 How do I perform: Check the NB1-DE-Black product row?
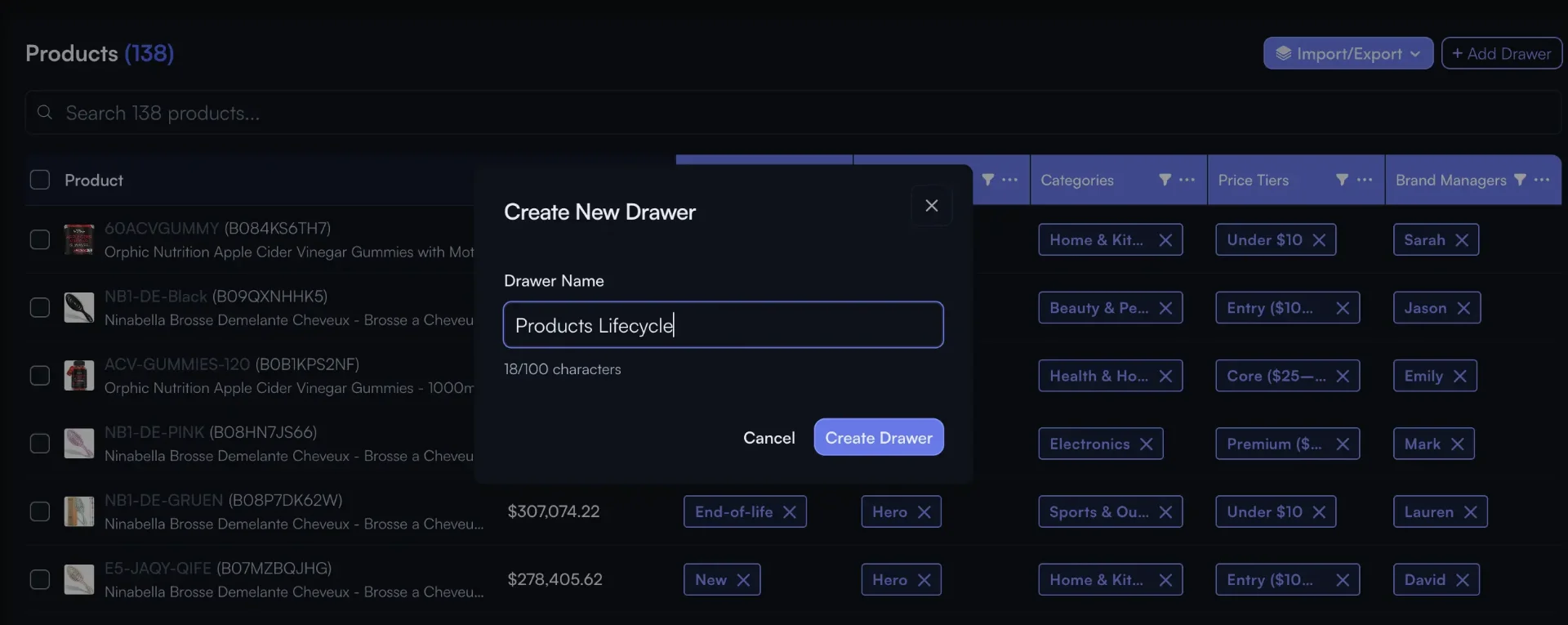tap(40, 308)
